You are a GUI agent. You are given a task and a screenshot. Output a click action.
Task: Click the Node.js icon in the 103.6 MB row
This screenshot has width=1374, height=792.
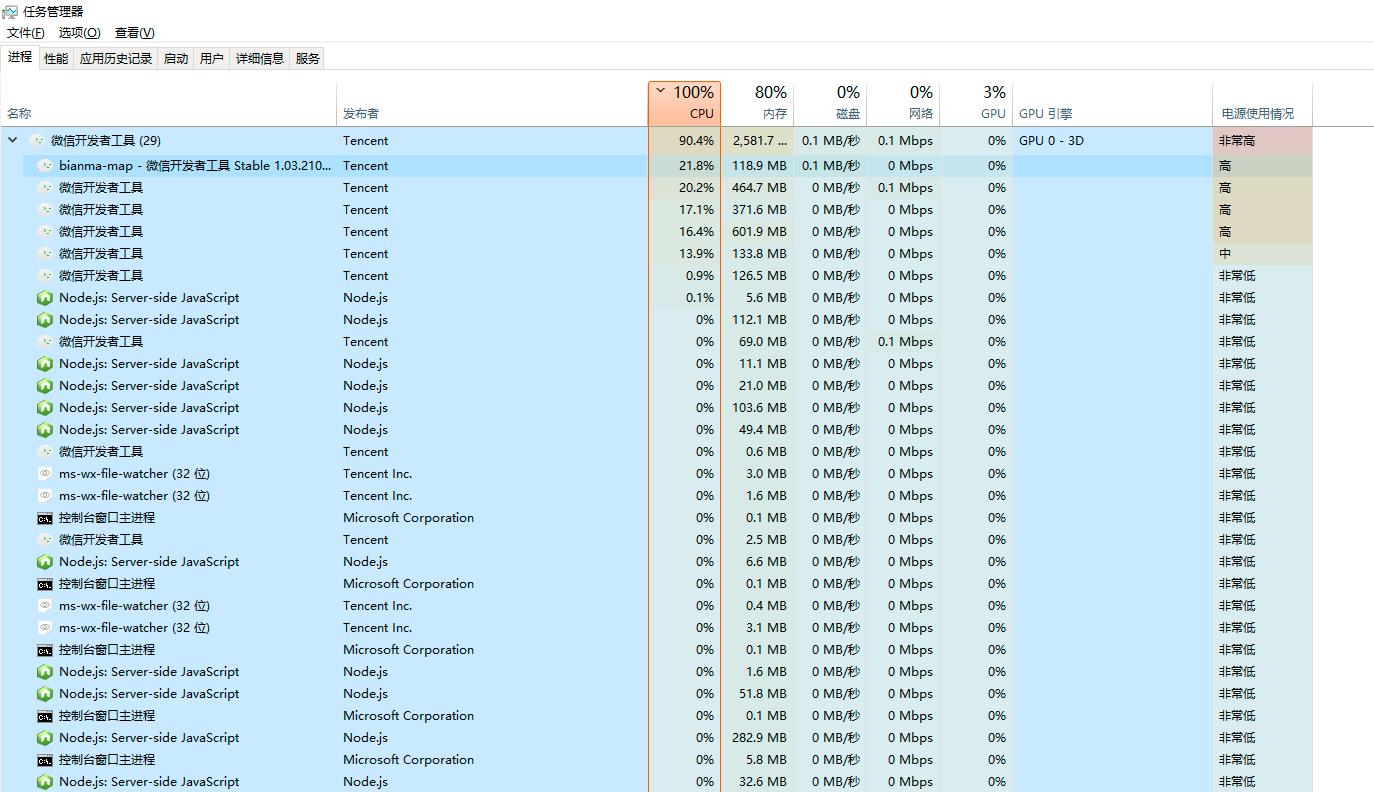(x=44, y=408)
